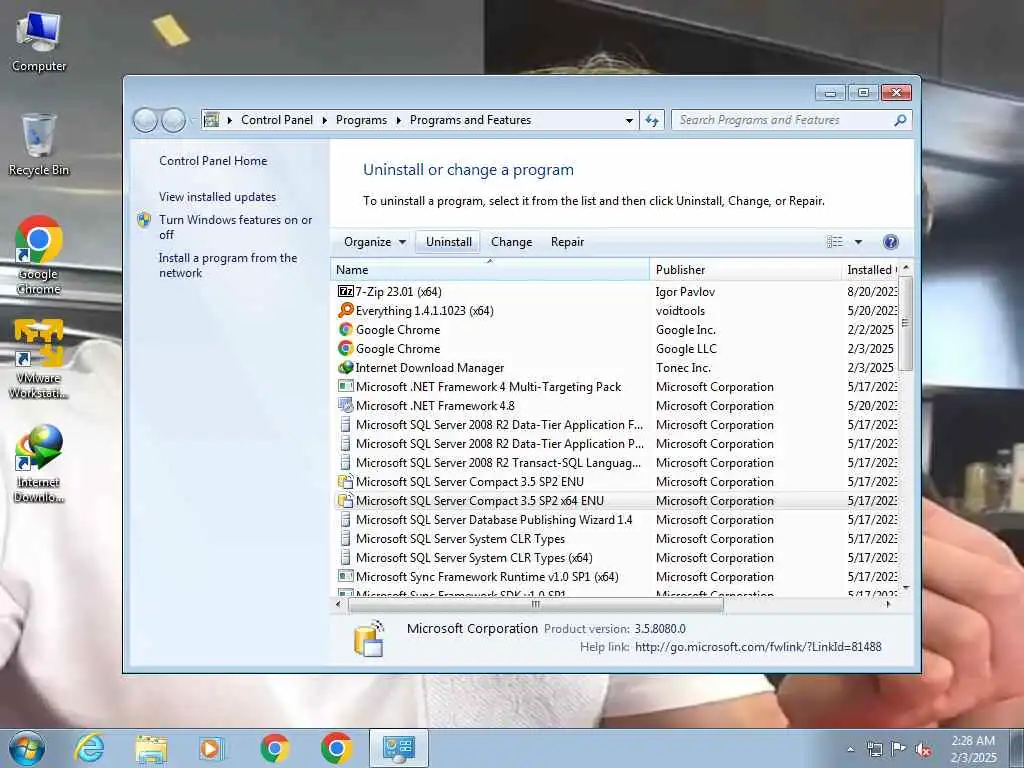The height and width of the screenshot is (768, 1024).
Task: Show hidden system tray icons
Action: click(850, 750)
